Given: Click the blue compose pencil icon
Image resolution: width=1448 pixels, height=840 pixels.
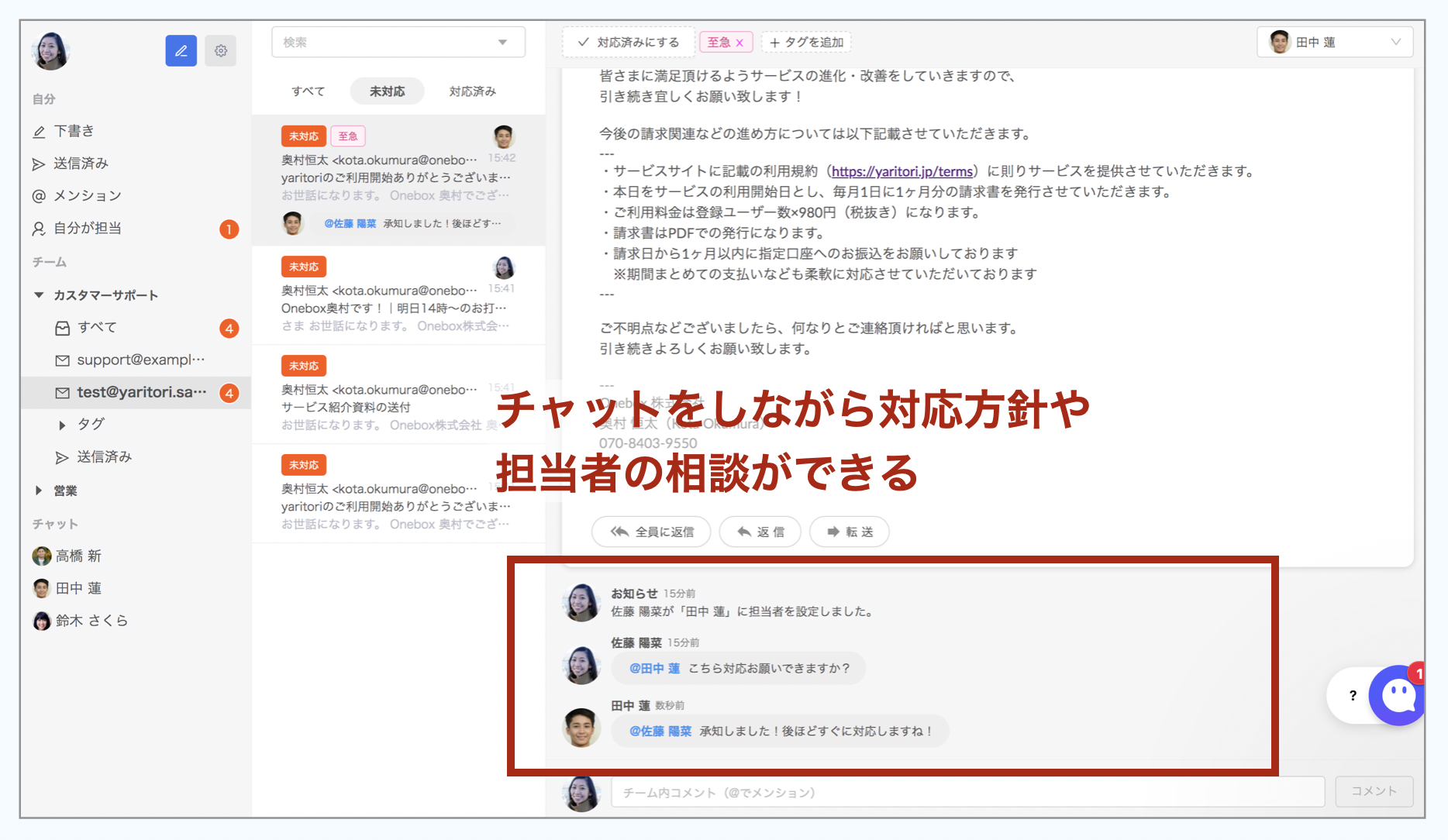Looking at the screenshot, I should click(x=181, y=51).
